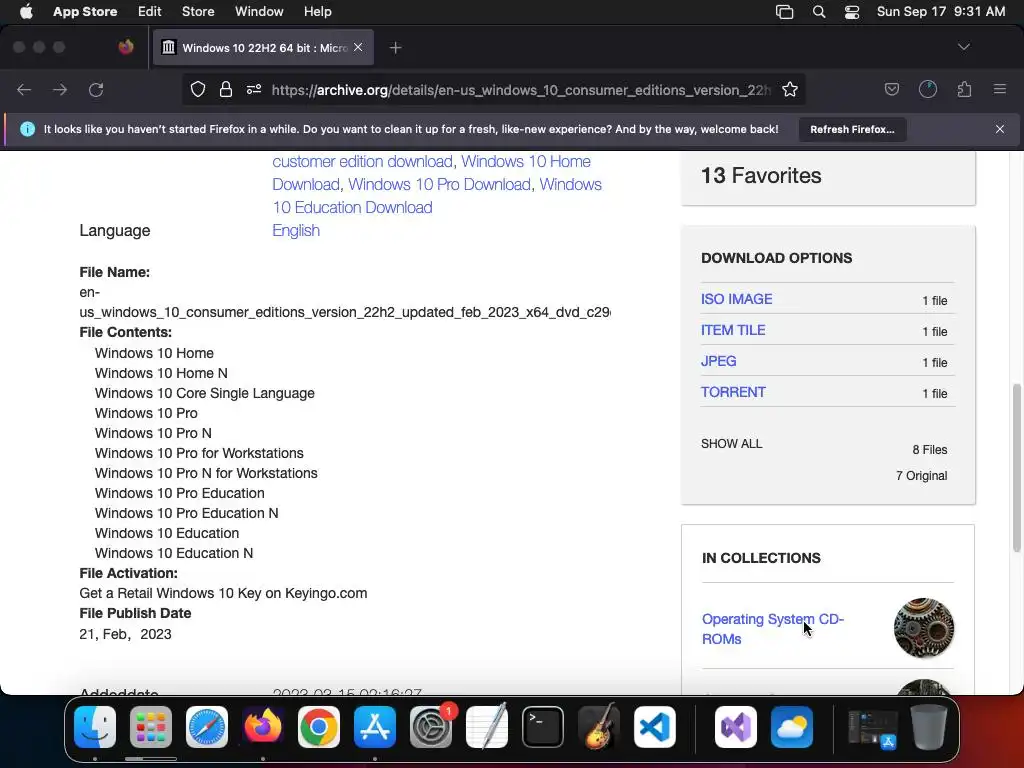The width and height of the screenshot is (1024, 768).
Task: Open the Store menu
Action: point(198,11)
